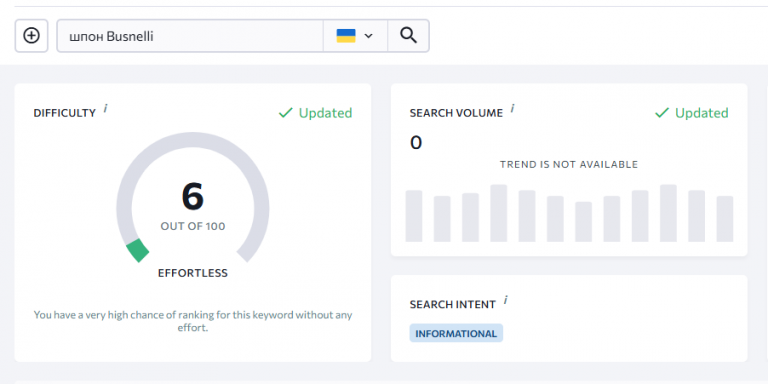This screenshot has width=768, height=384.
Task: Click the difficulty score number 6
Action: [193, 197]
